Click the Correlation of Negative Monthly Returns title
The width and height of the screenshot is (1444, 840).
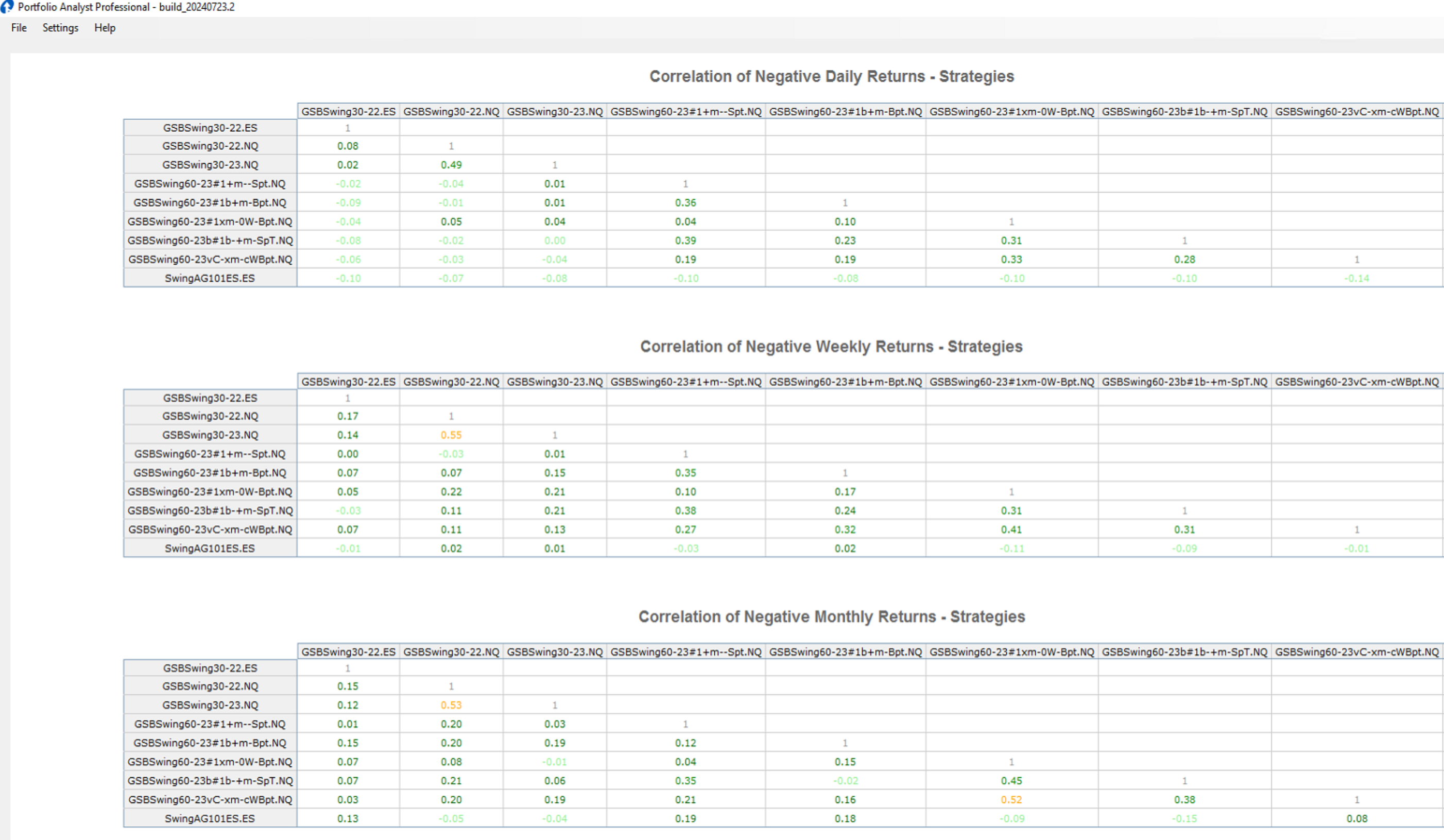(x=832, y=616)
